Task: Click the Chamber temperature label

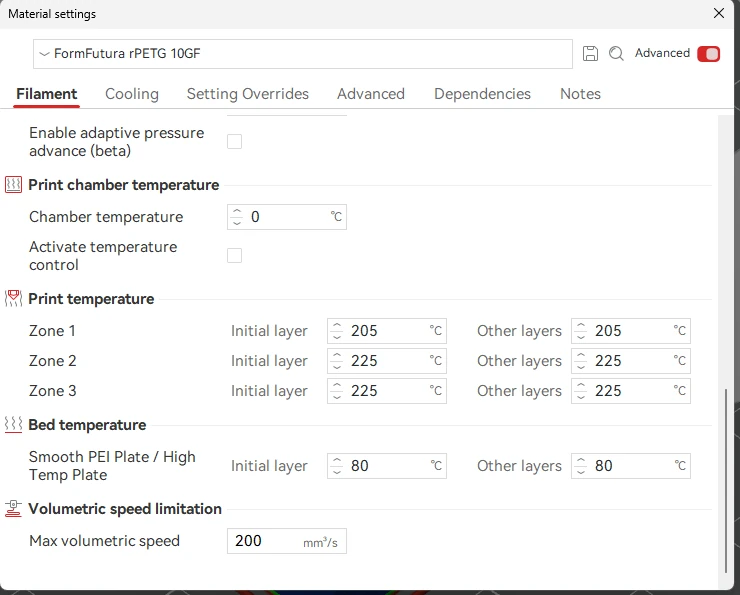Action: coord(106,217)
